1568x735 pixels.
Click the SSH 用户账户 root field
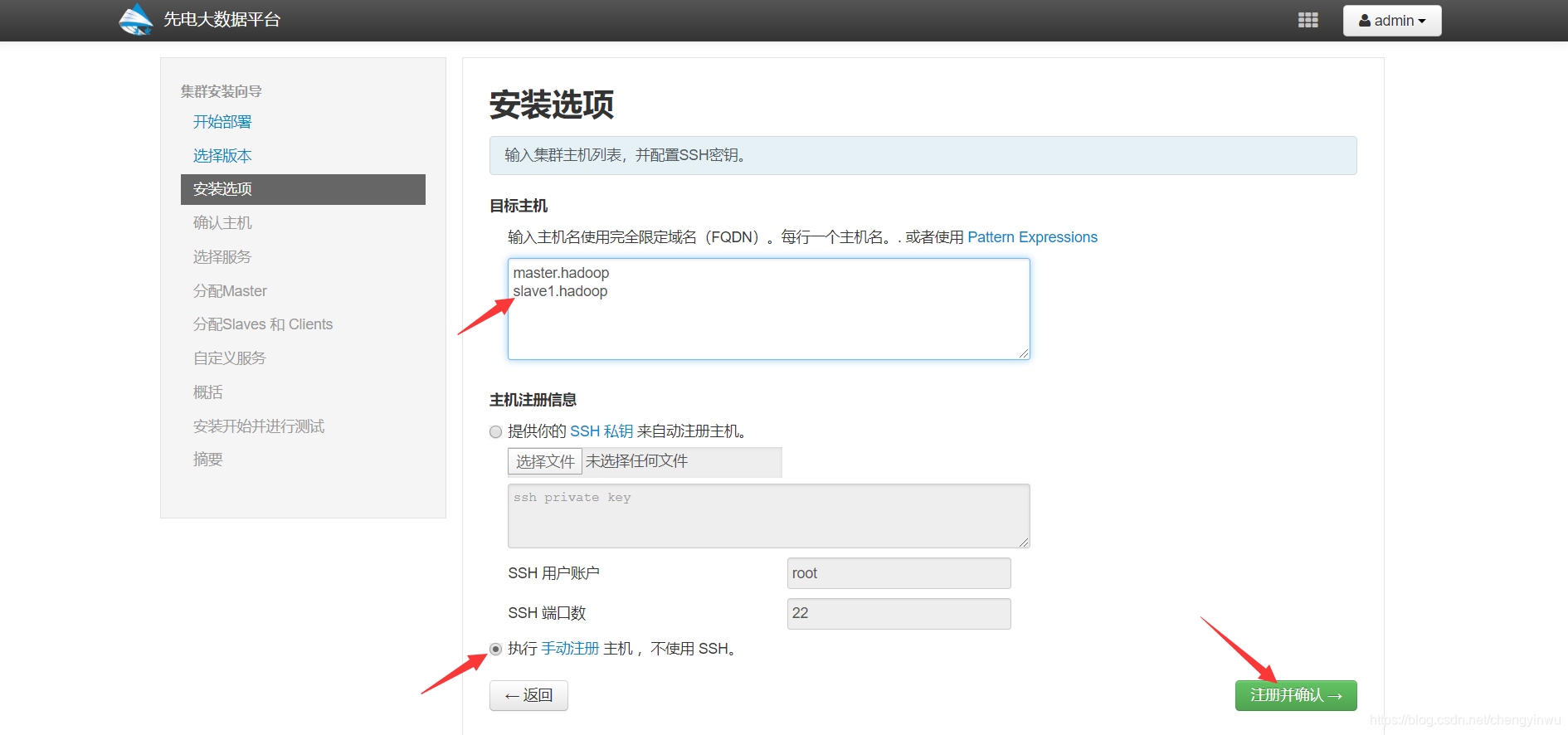[x=898, y=573]
